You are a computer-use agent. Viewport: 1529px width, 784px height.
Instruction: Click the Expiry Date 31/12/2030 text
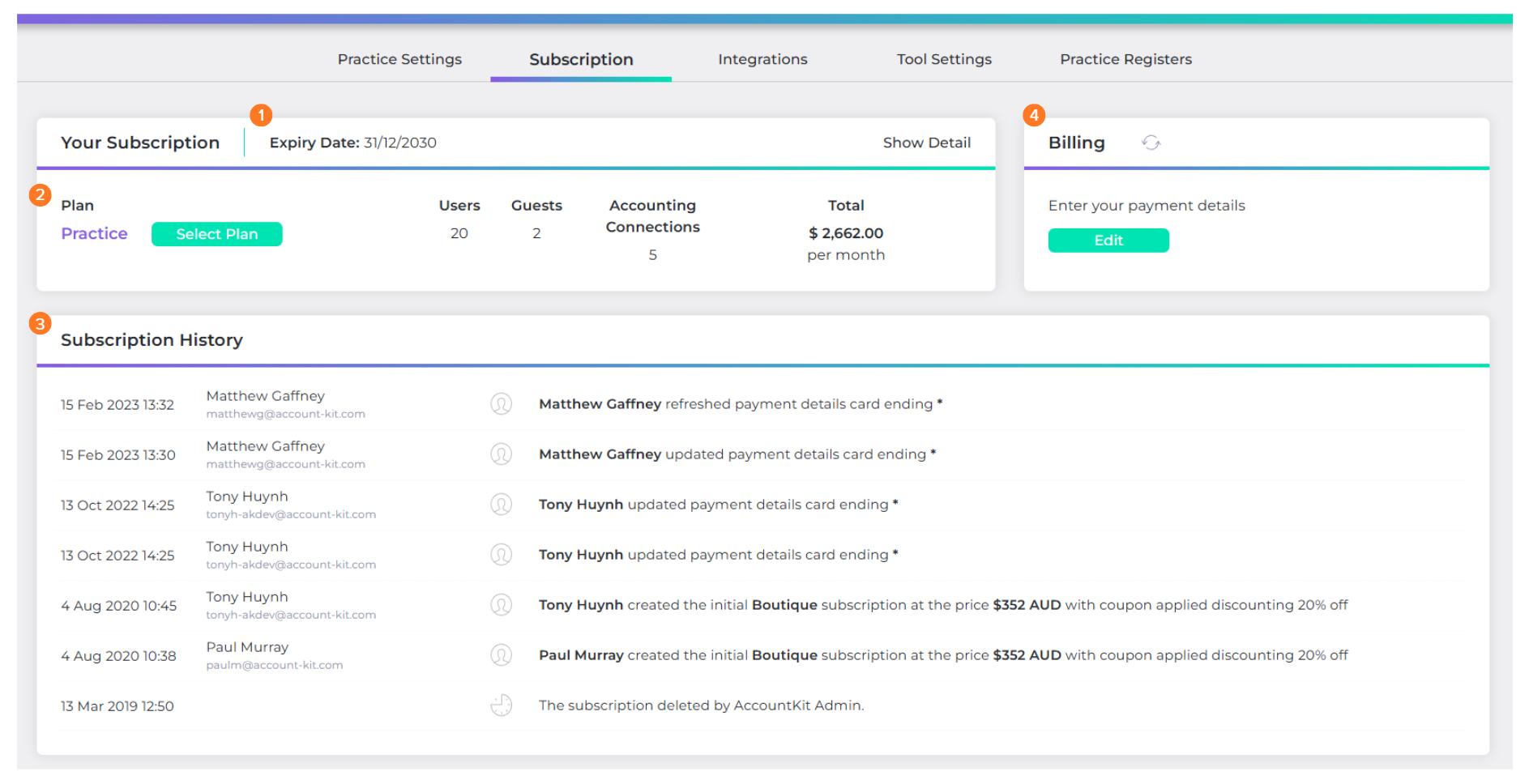coord(352,143)
